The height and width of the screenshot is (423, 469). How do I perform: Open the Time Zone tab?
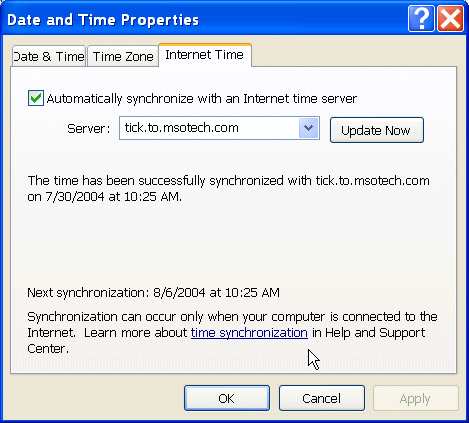[123, 56]
